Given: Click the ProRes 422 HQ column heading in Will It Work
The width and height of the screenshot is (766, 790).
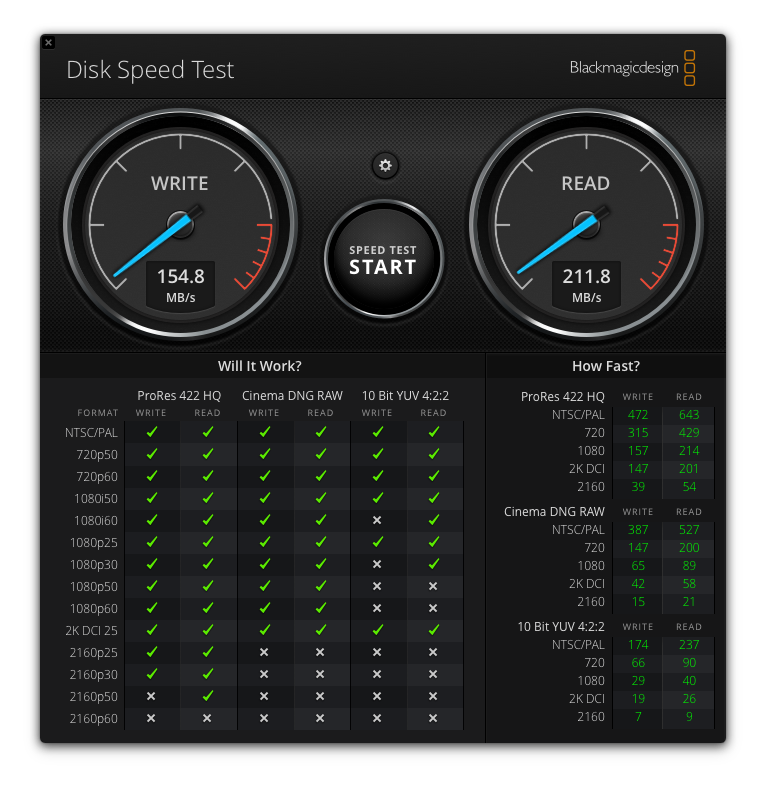Looking at the screenshot, I should (179, 396).
